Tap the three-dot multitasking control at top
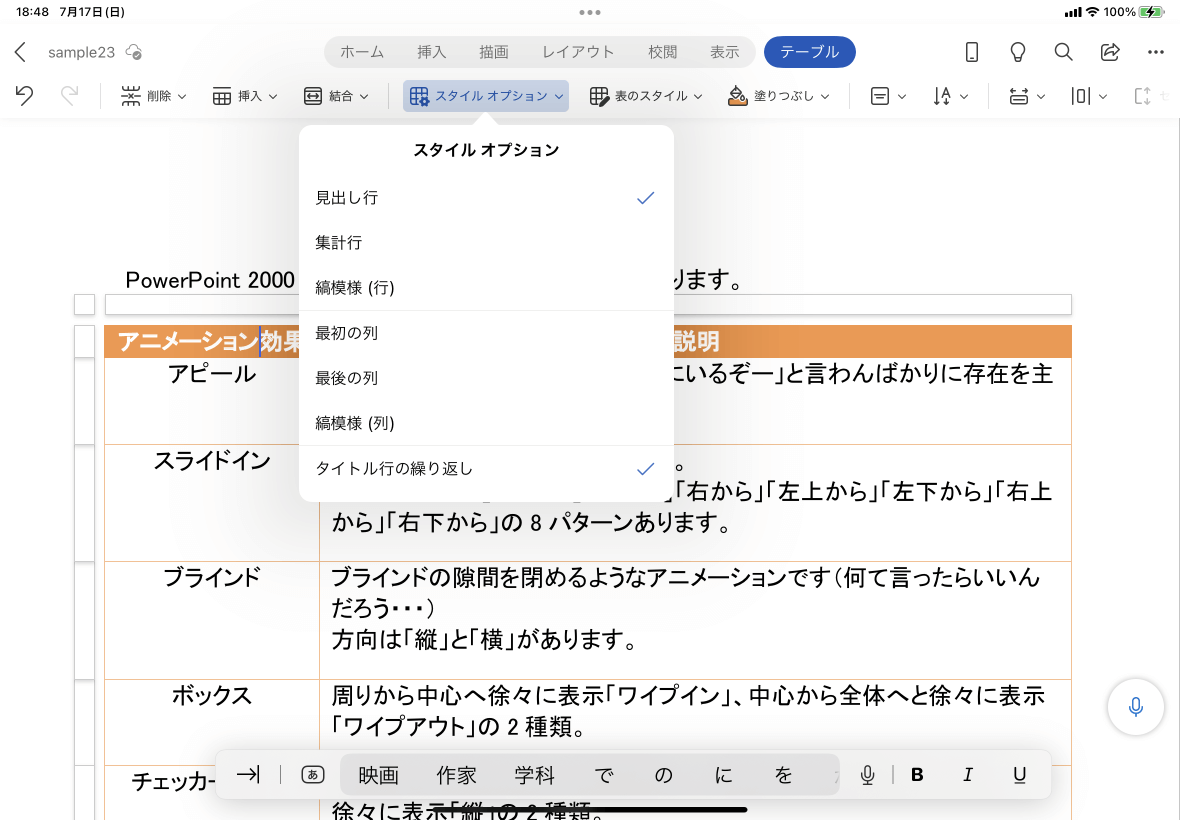 click(590, 12)
